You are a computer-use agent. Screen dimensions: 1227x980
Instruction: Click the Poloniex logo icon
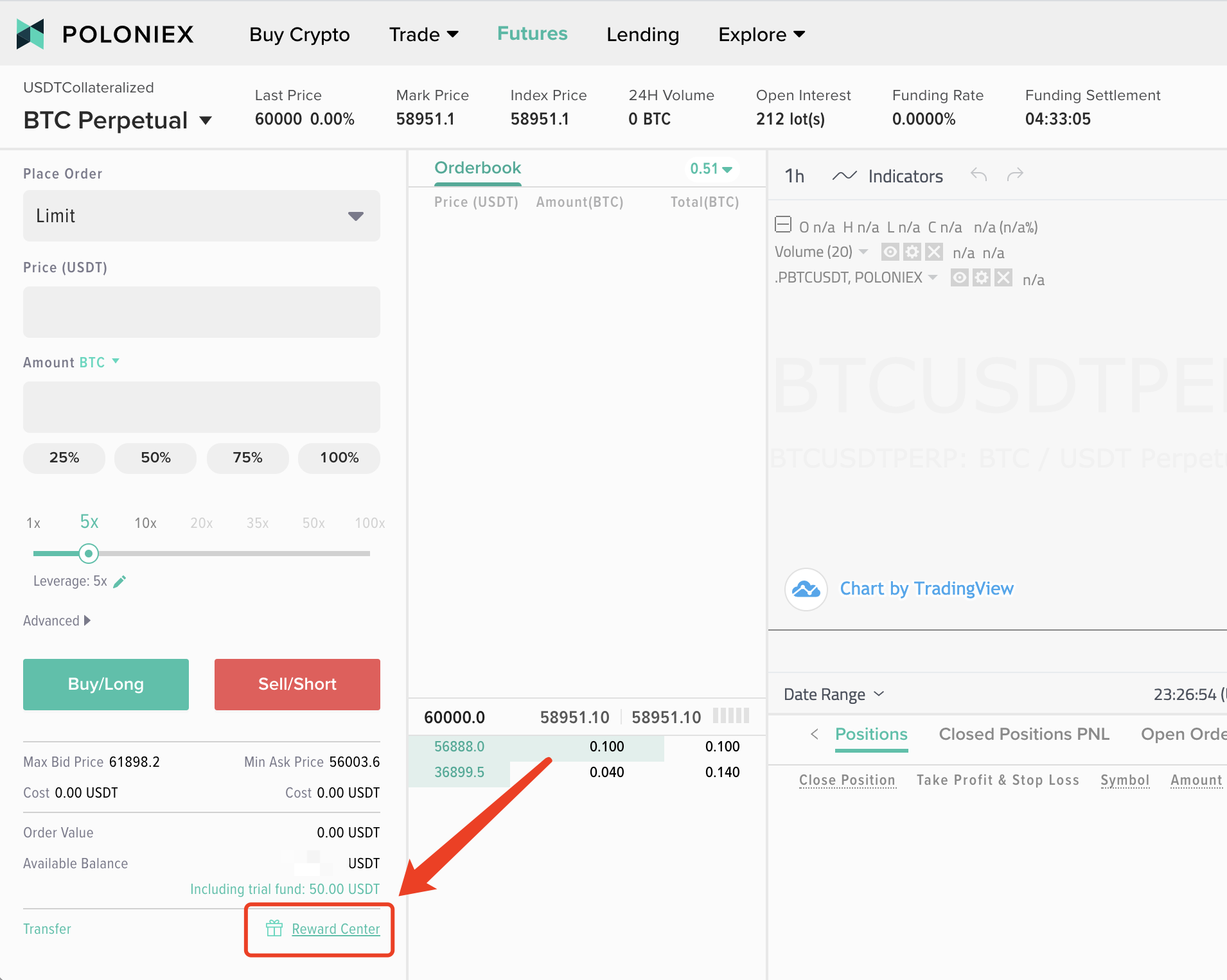click(30, 34)
